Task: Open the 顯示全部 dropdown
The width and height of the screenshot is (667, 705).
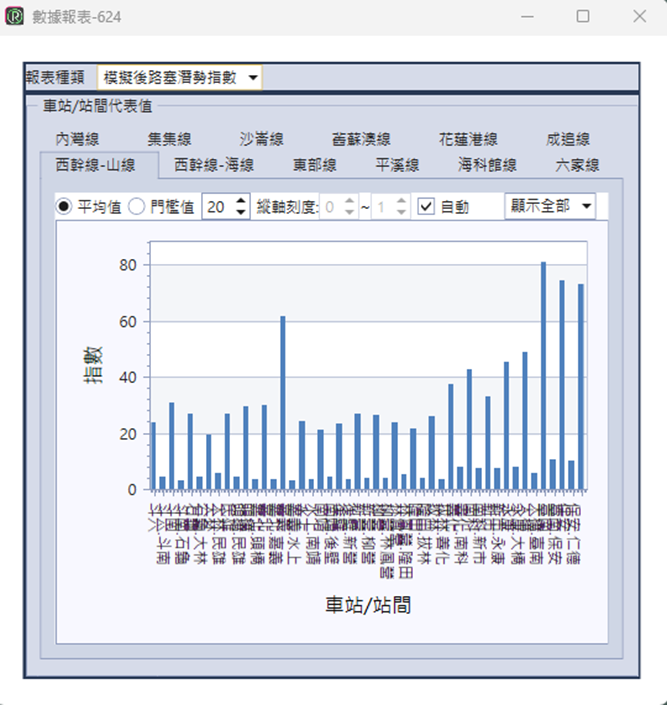Action: coord(550,206)
